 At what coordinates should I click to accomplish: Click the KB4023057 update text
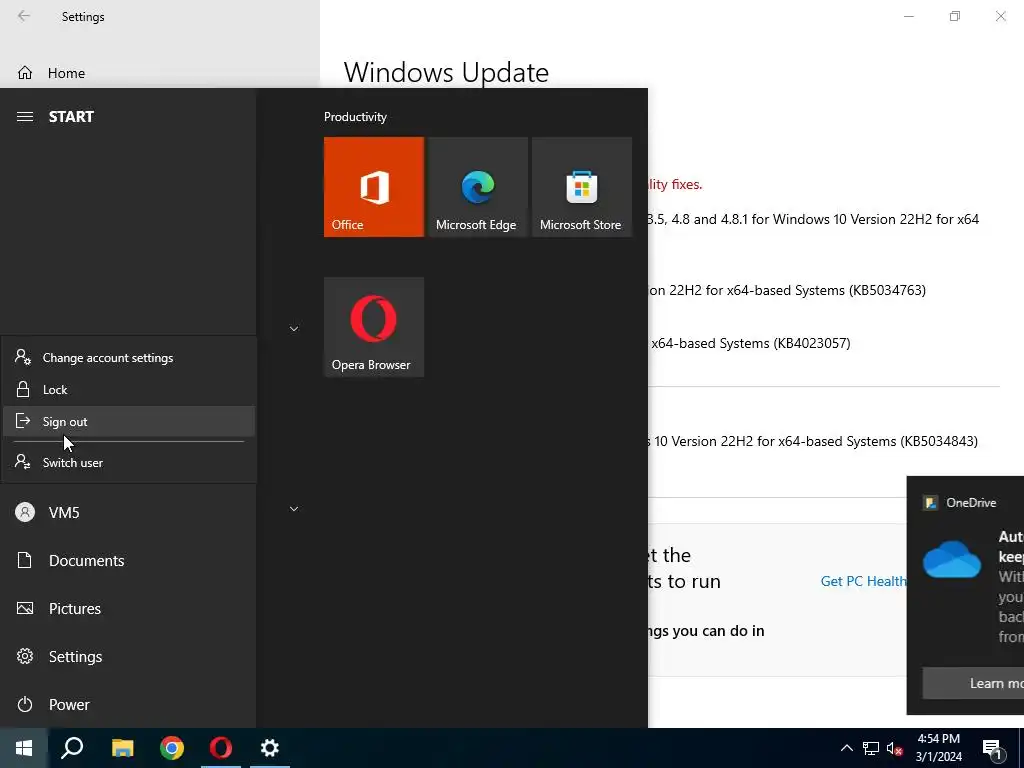coord(750,343)
